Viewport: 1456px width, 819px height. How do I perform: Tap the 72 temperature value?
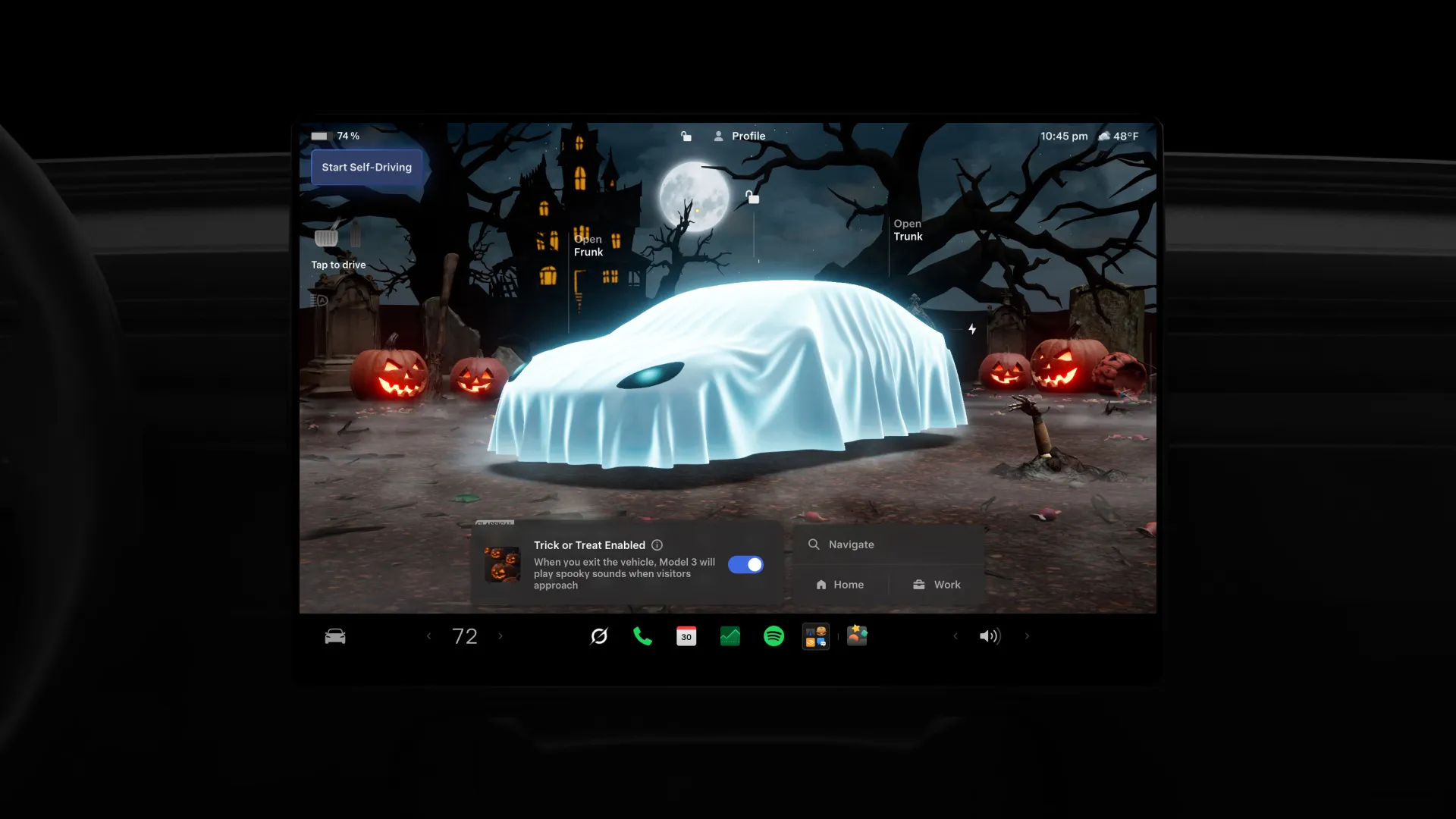click(x=465, y=636)
